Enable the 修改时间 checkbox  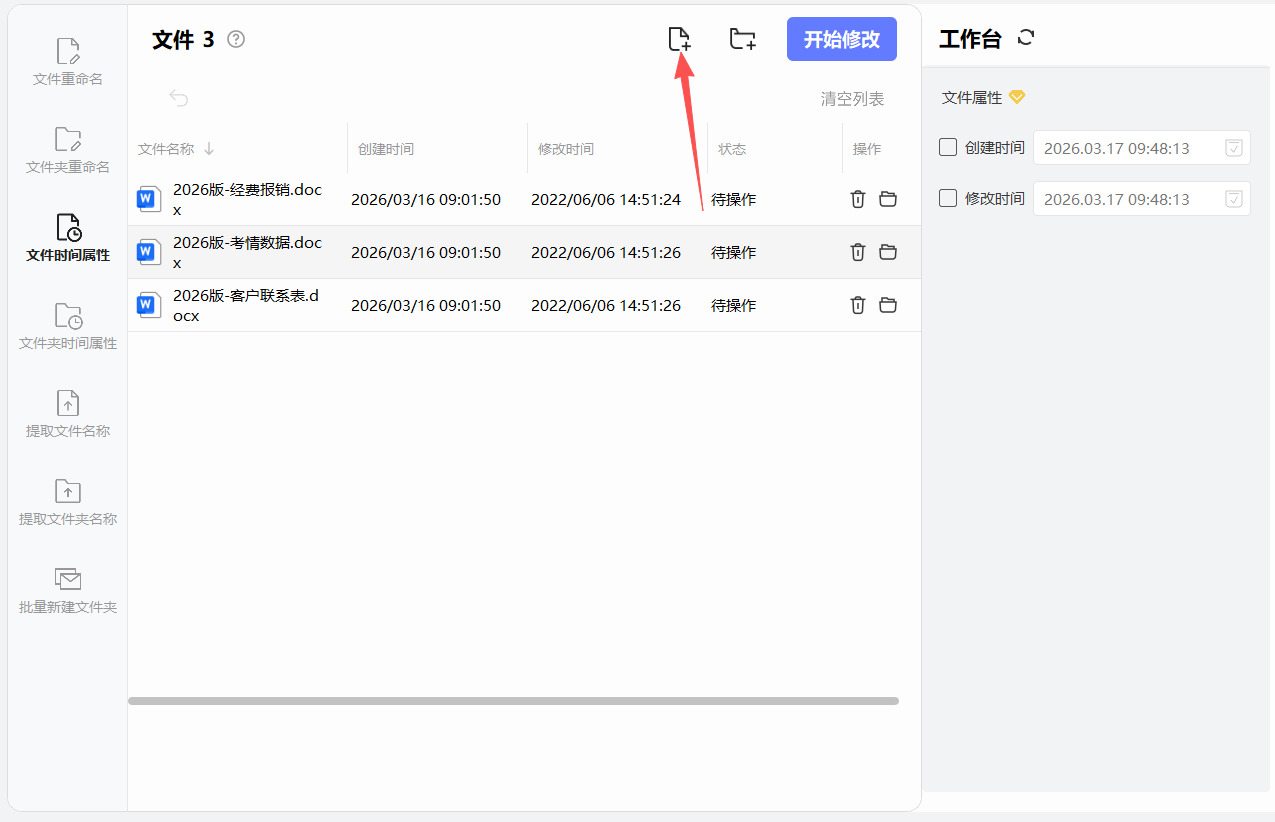click(x=948, y=198)
